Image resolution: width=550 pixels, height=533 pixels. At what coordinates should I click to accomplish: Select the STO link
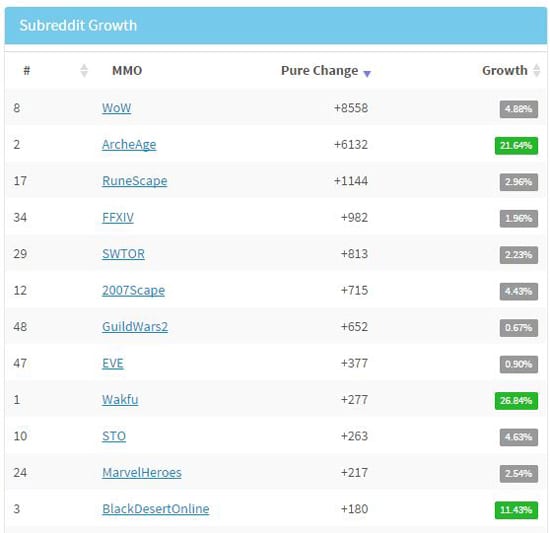click(x=114, y=436)
